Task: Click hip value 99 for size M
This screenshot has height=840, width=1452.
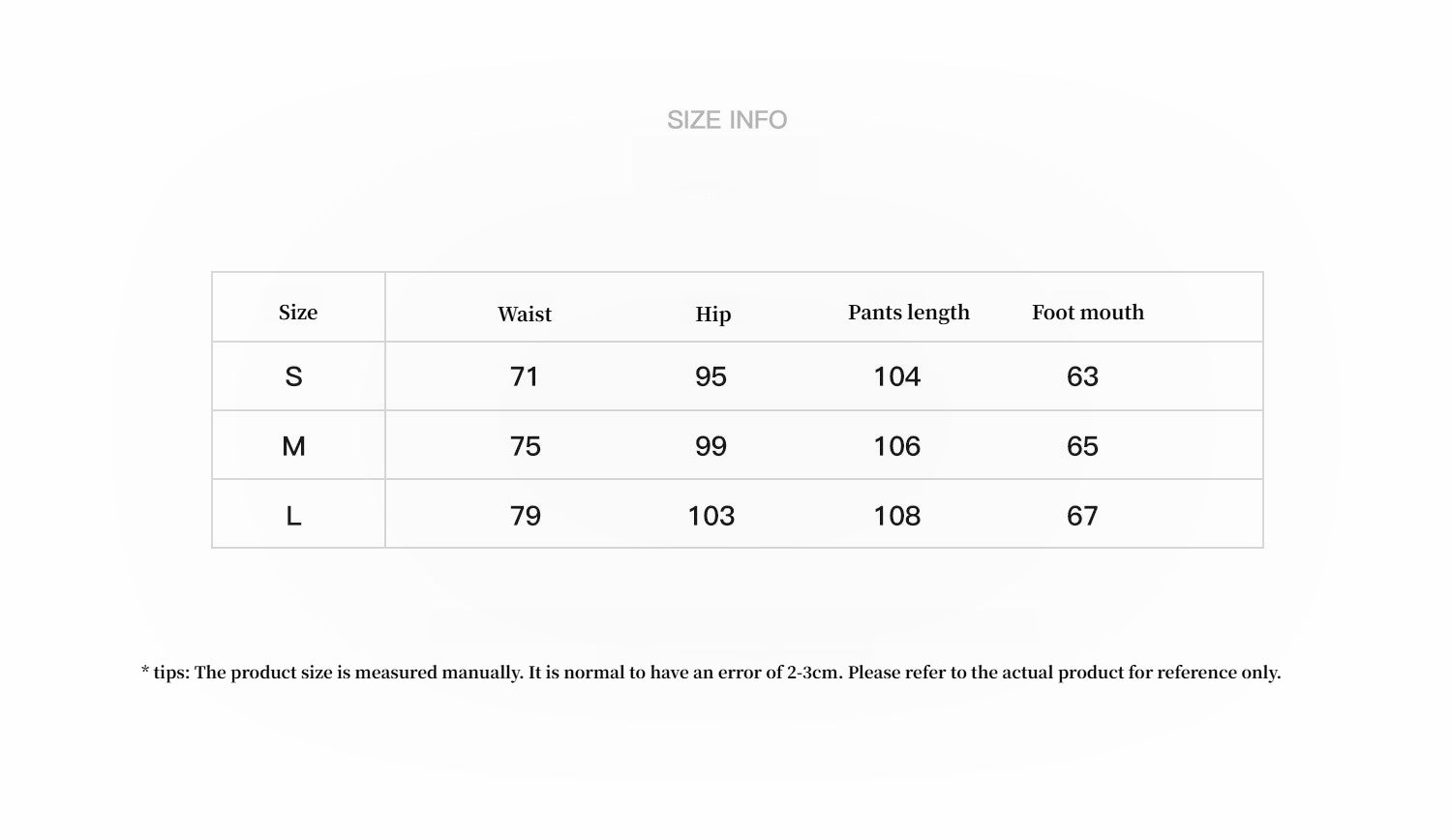Action: 711,446
